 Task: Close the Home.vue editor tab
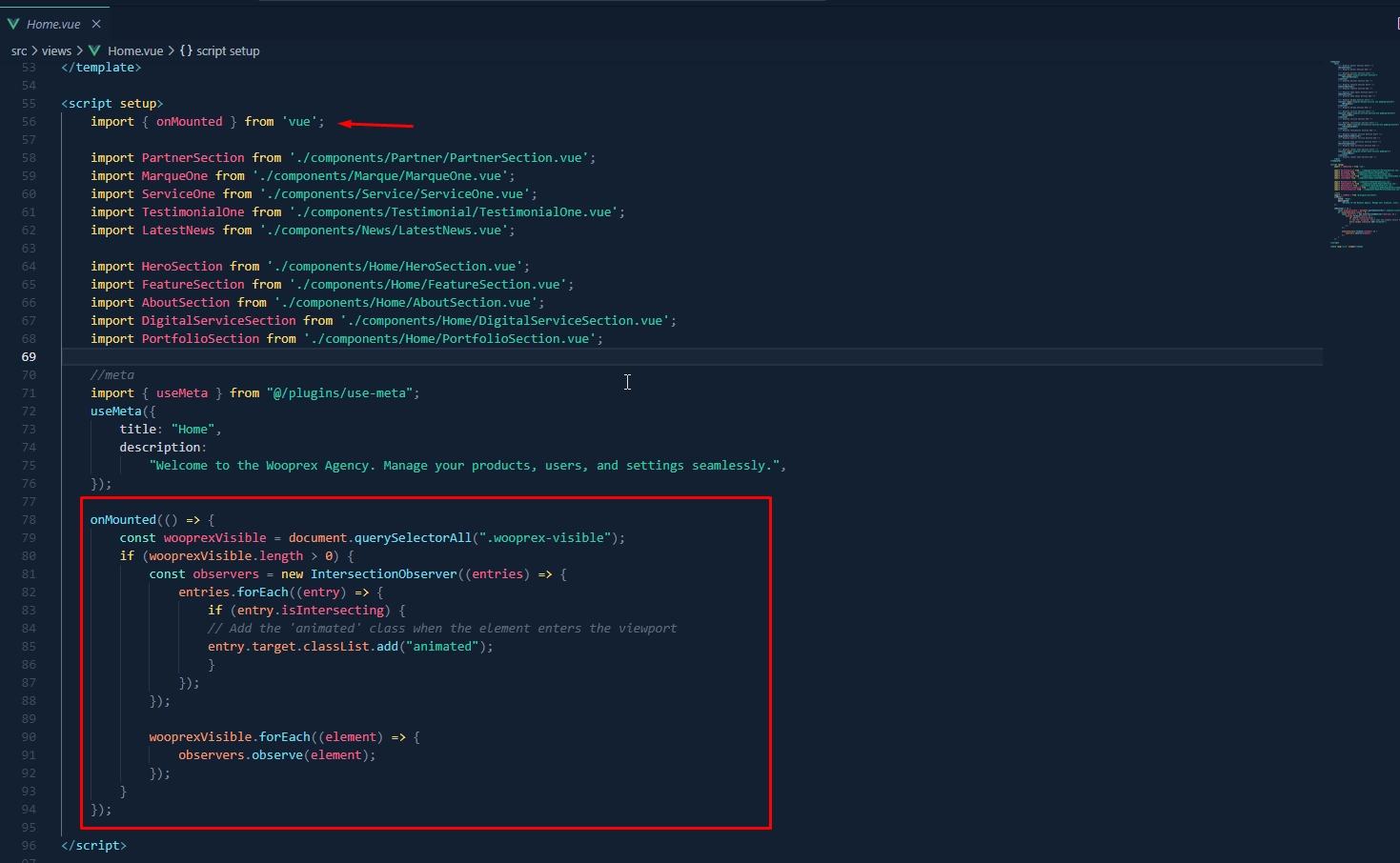tap(96, 24)
